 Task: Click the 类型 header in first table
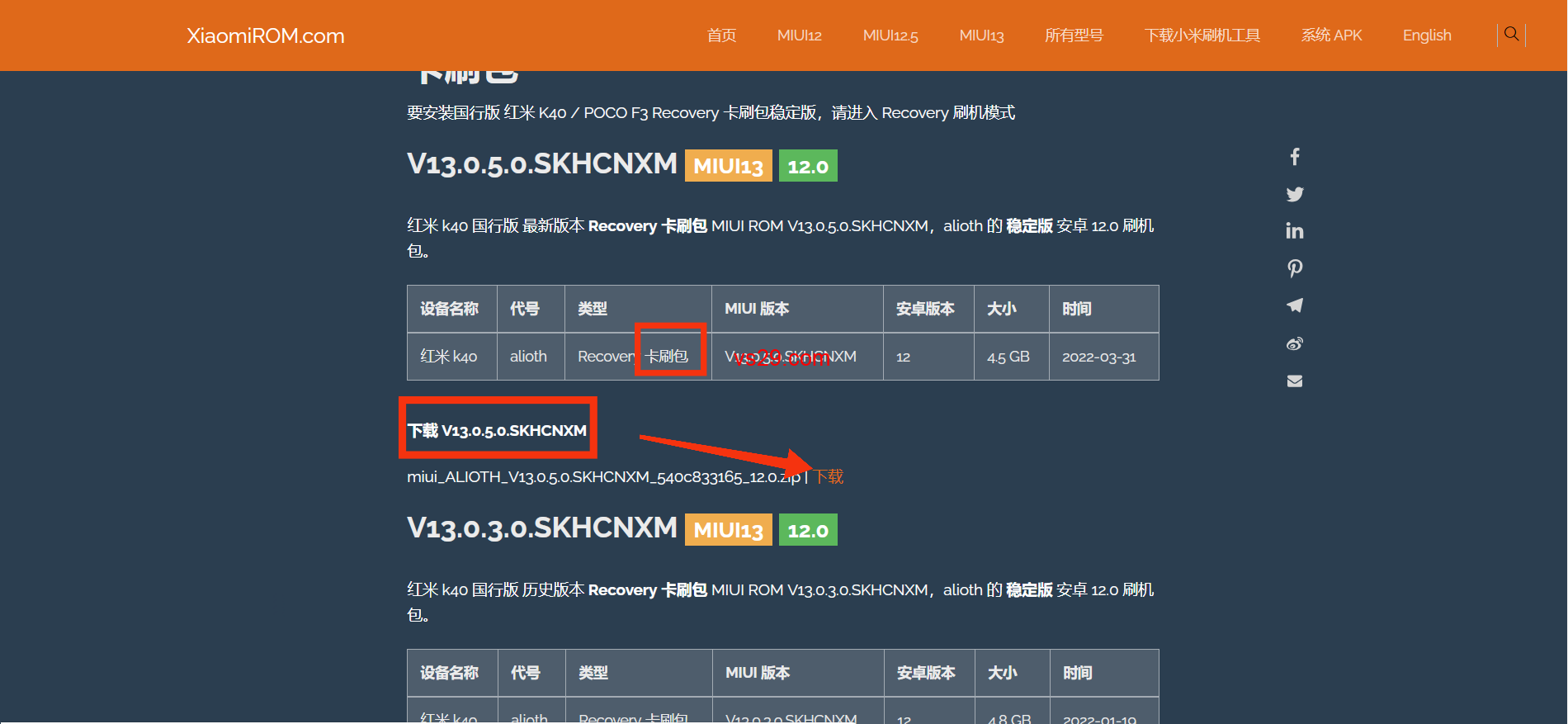[638, 309]
